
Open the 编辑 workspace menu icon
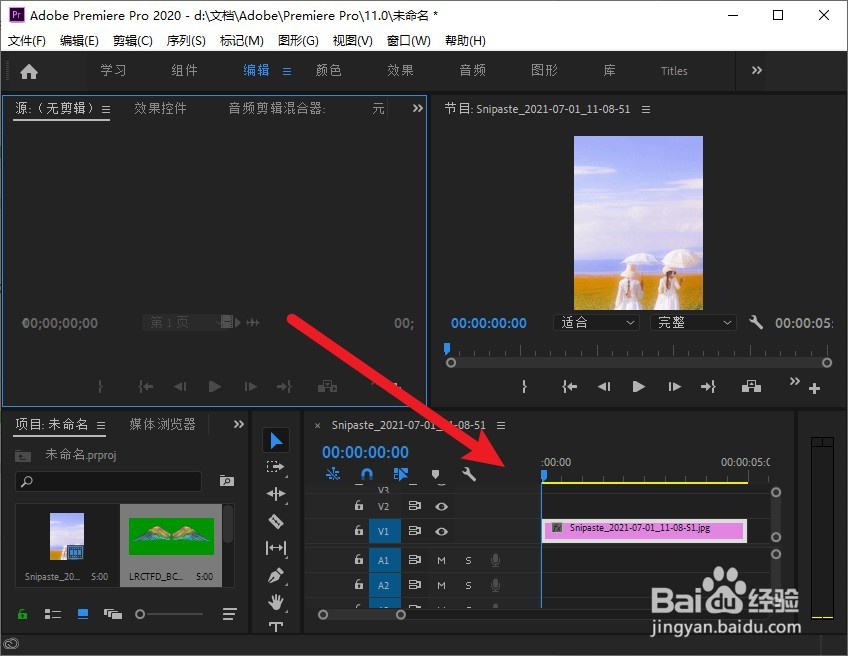287,71
